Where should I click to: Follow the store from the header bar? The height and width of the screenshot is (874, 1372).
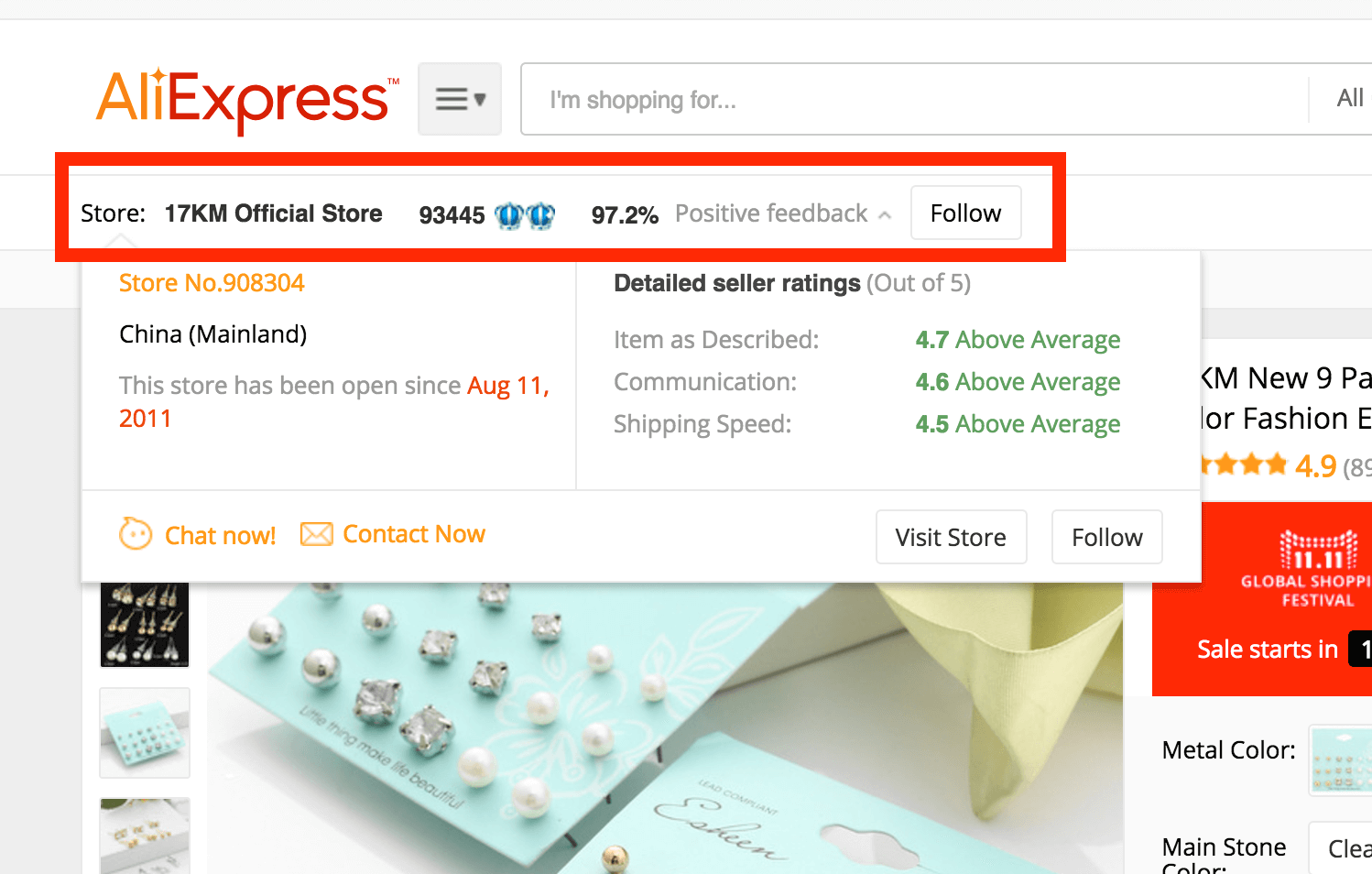[965, 213]
